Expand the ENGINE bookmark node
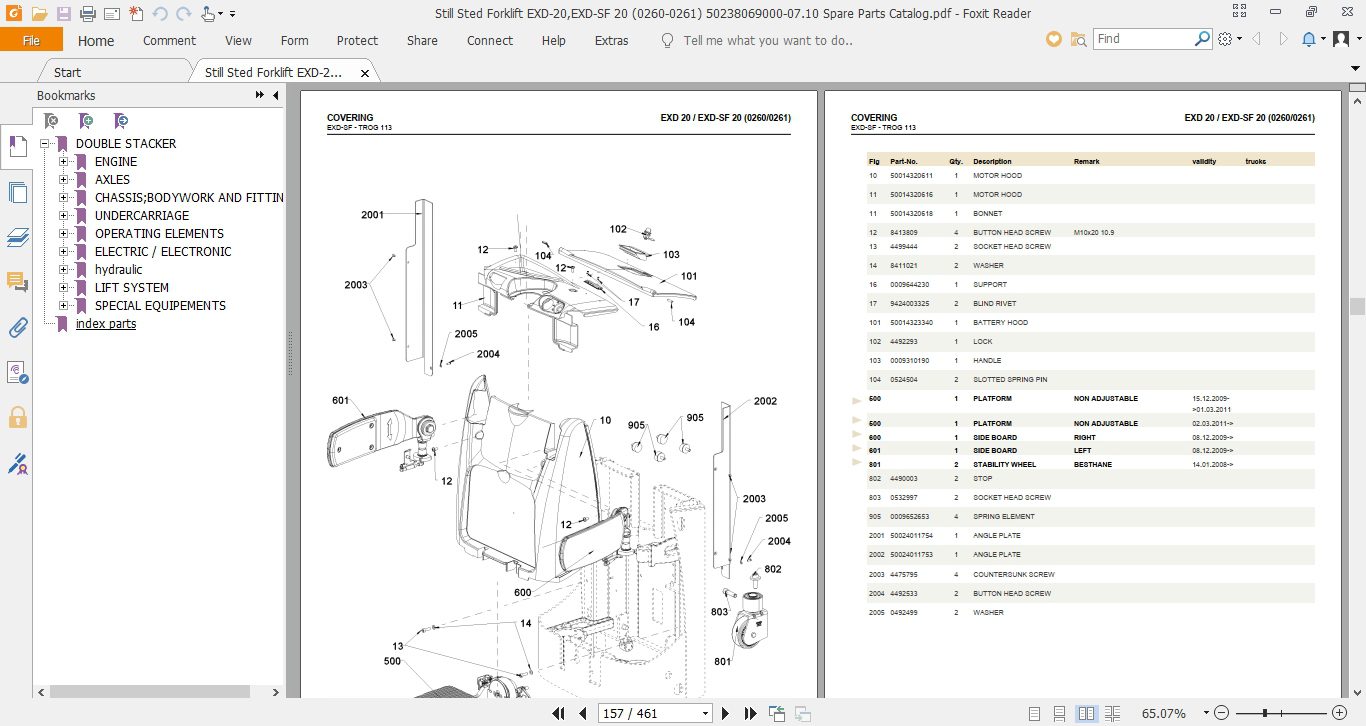The width and height of the screenshot is (1366, 726). [x=63, y=162]
